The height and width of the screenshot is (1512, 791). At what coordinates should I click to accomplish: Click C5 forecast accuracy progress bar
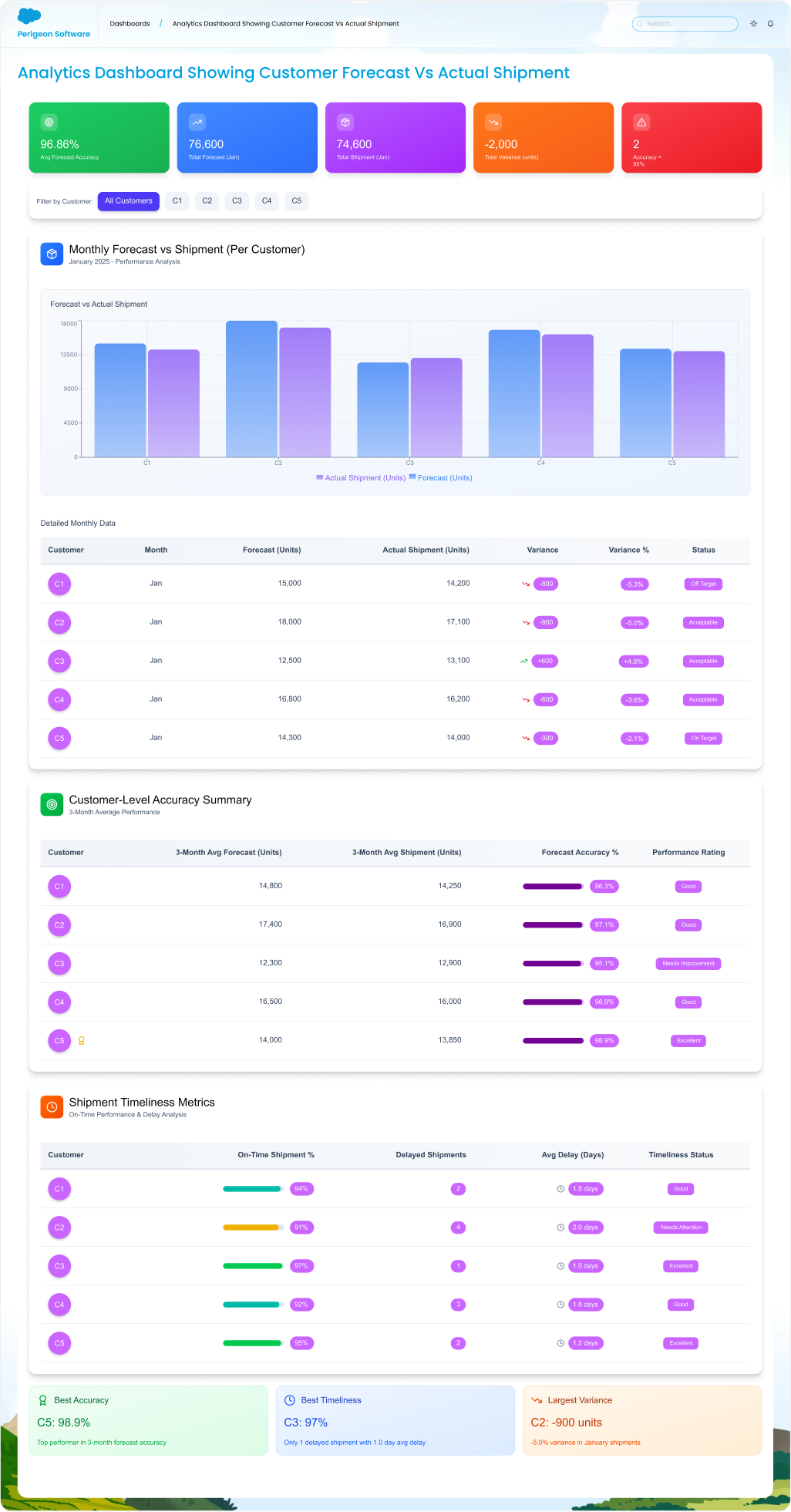click(553, 1041)
